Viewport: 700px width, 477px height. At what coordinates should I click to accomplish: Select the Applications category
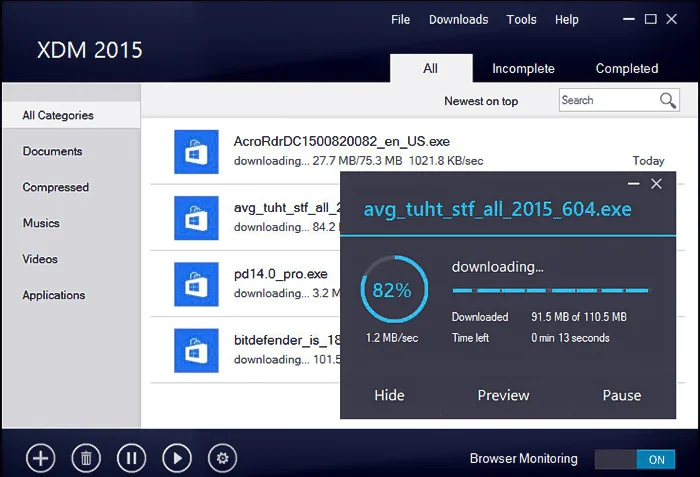coord(54,295)
